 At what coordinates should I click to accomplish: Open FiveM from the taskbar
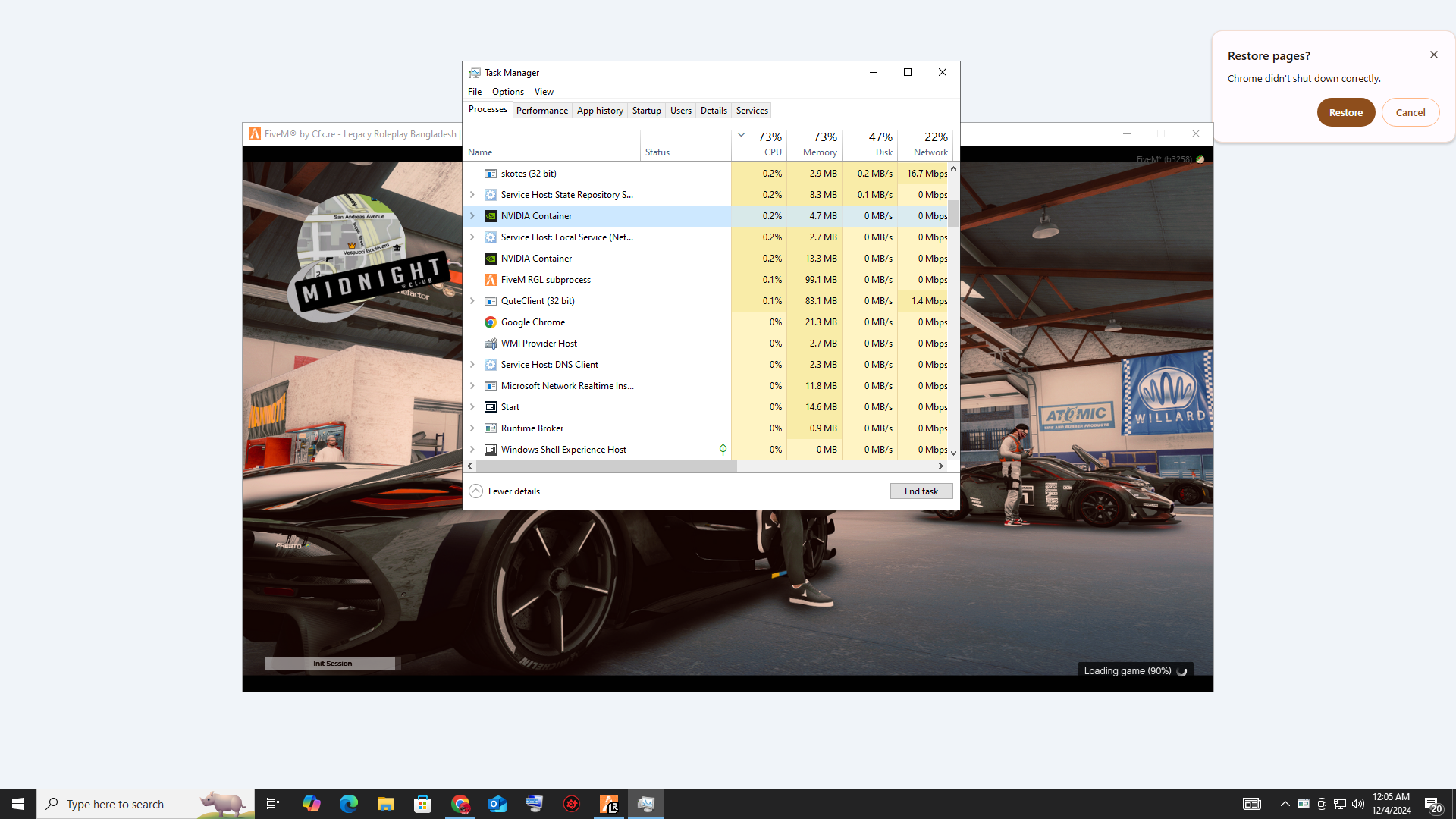[x=609, y=804]
